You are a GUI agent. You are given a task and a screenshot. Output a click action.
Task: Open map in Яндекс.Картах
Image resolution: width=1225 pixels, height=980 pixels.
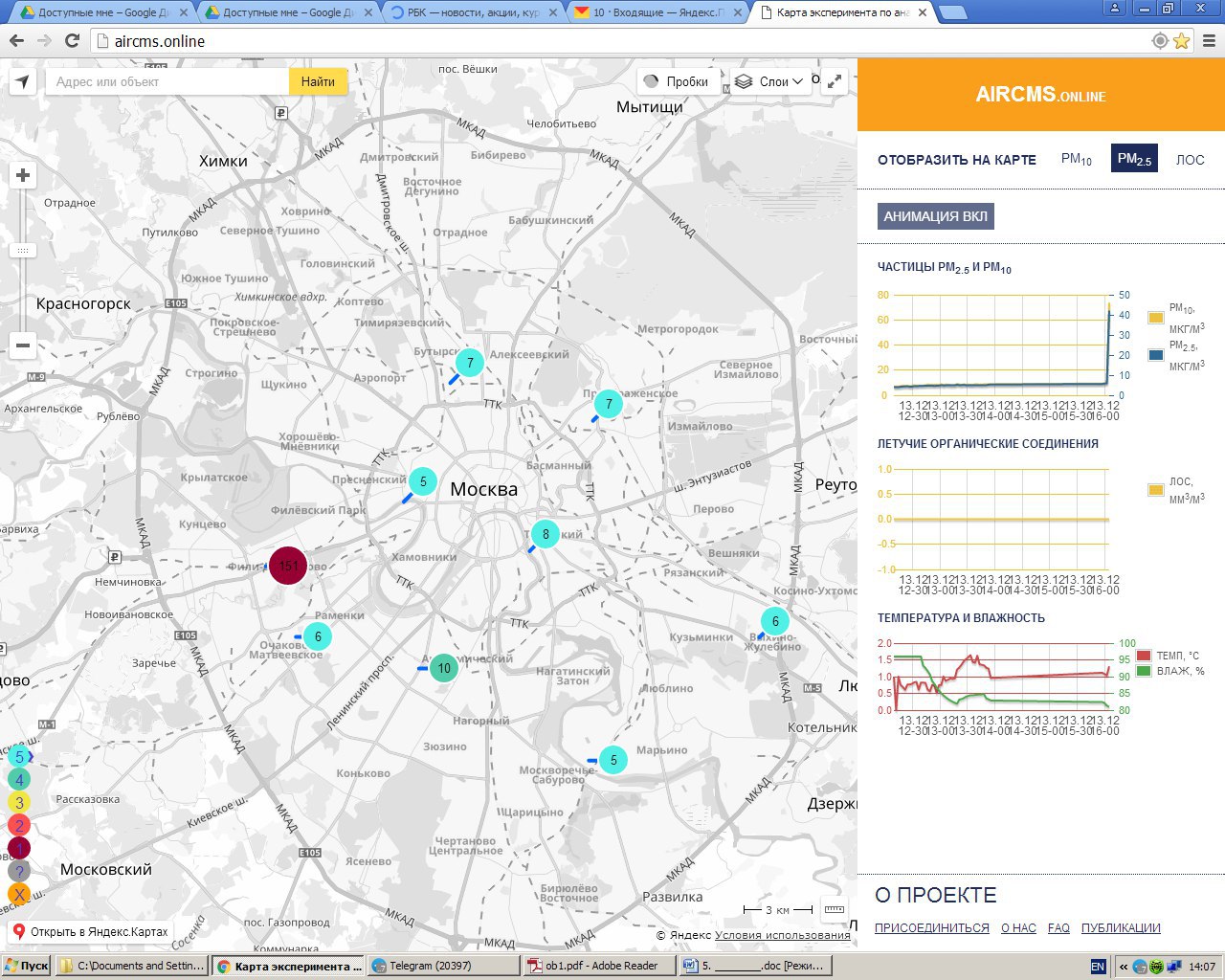point(90,931)
